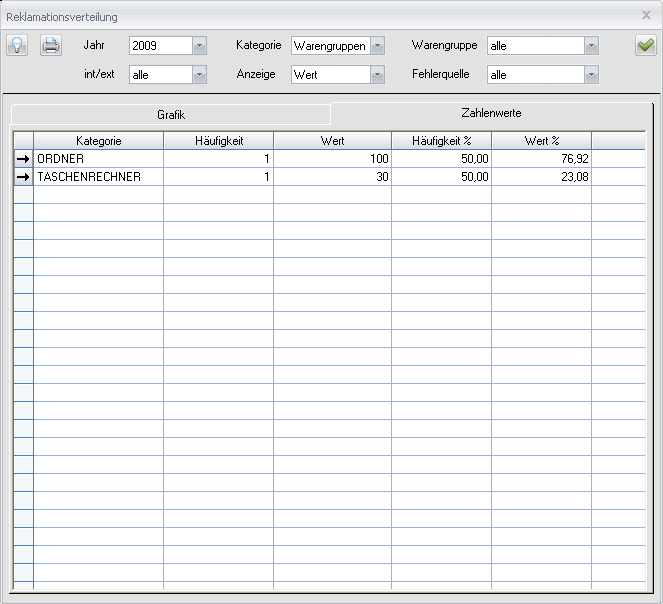
Task: Click the Jahr field showing 2009
Action: pos(159,46)
